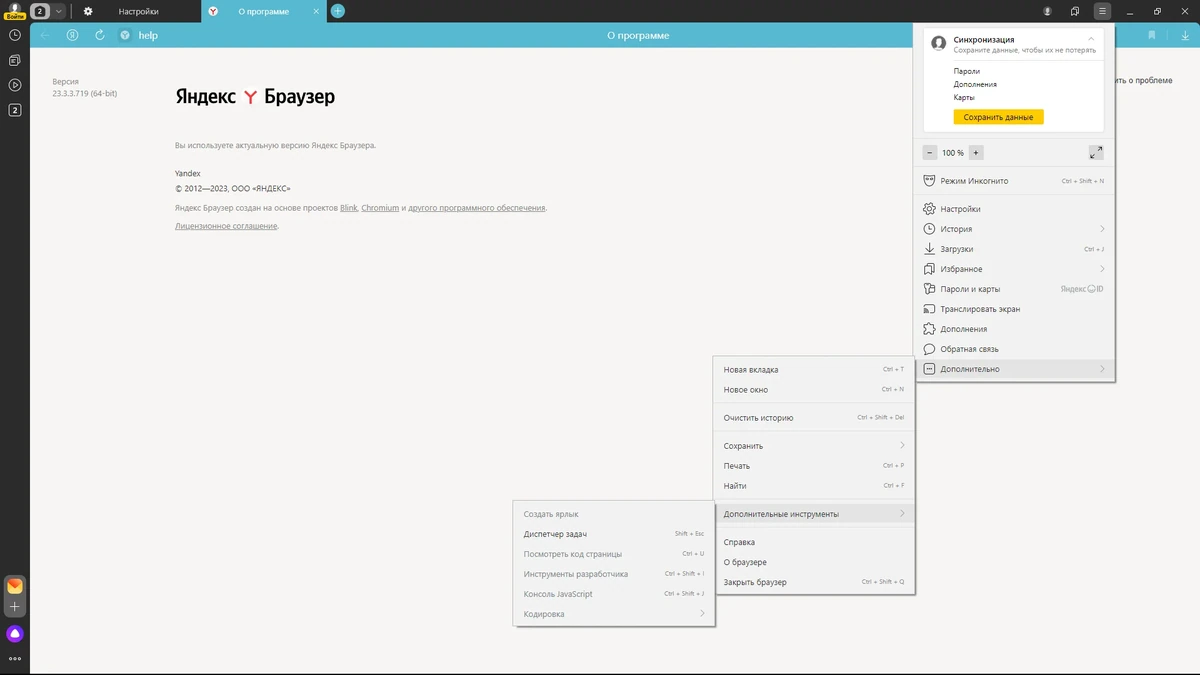
Task: Choose Закрыть браузер
Action: pos(814,582)
